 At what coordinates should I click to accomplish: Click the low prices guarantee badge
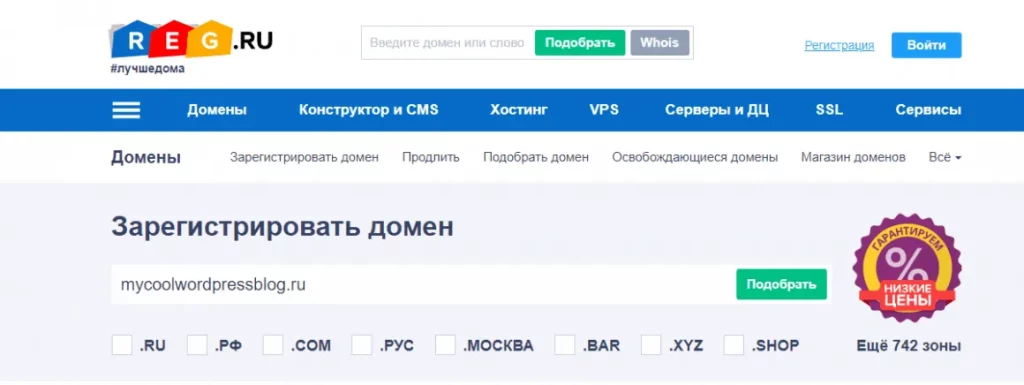point(907,268)
